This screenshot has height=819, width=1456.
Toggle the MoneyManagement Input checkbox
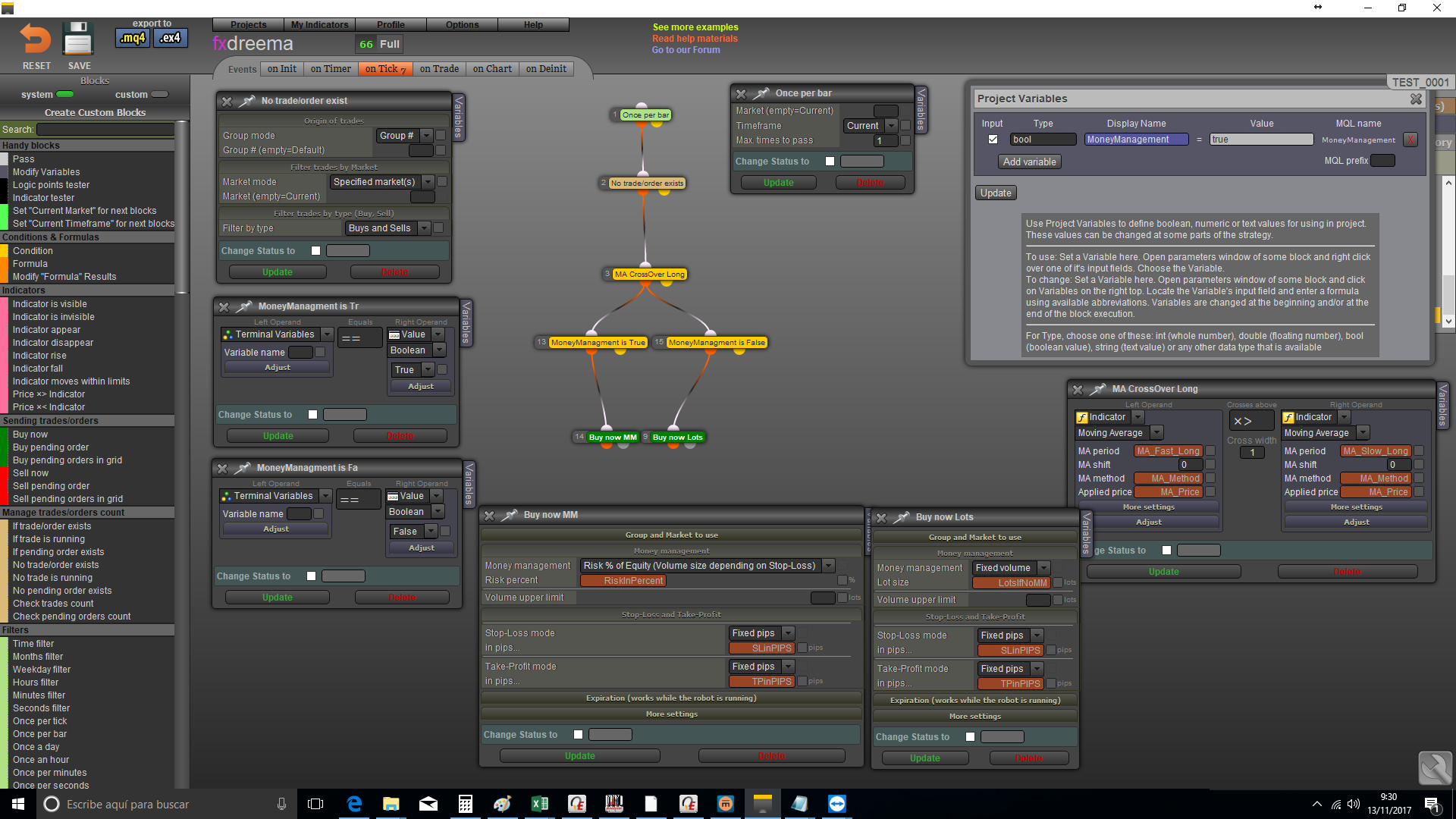[x=993, y=140]
